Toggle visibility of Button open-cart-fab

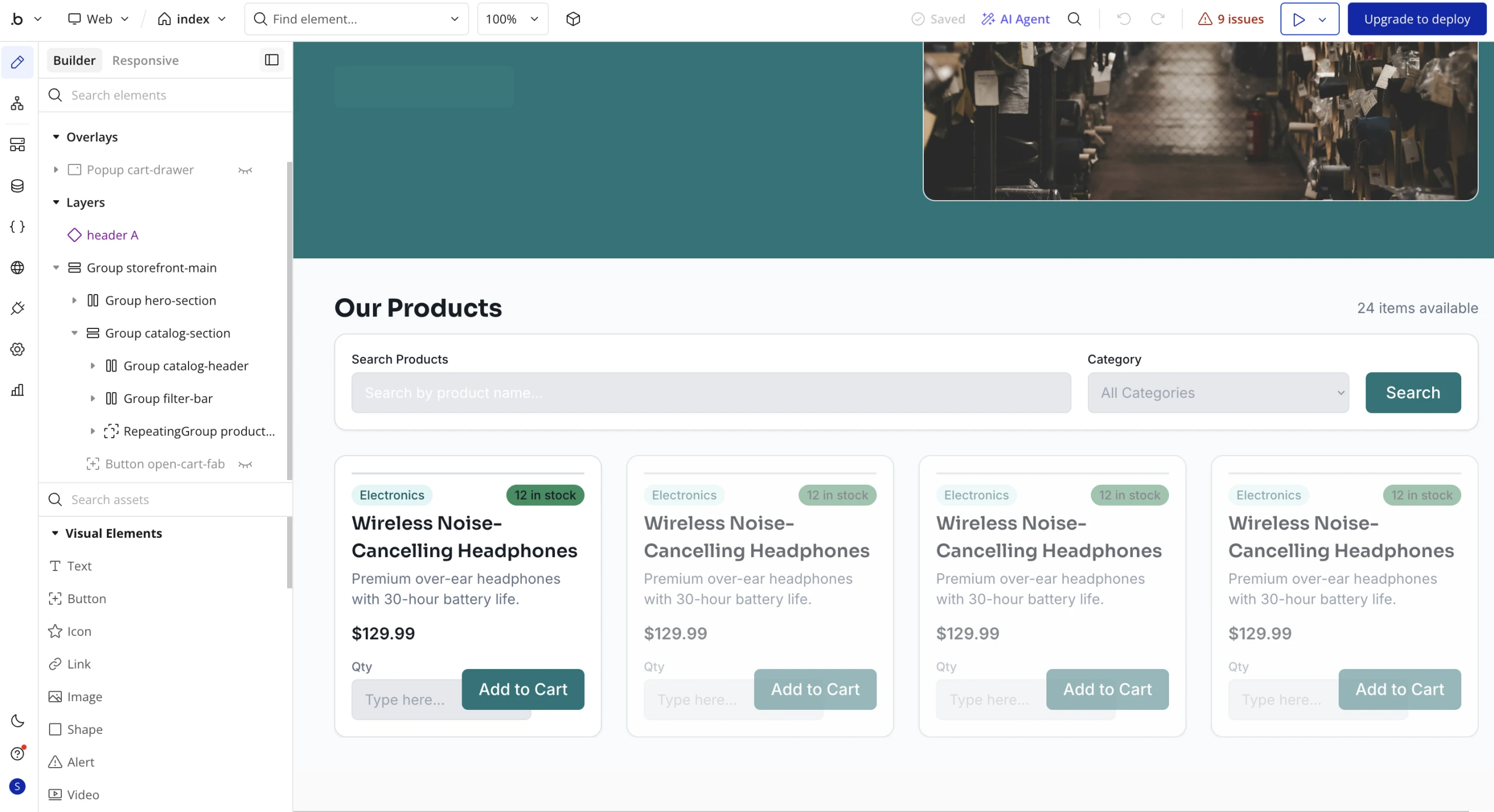(x=245, y=464)
